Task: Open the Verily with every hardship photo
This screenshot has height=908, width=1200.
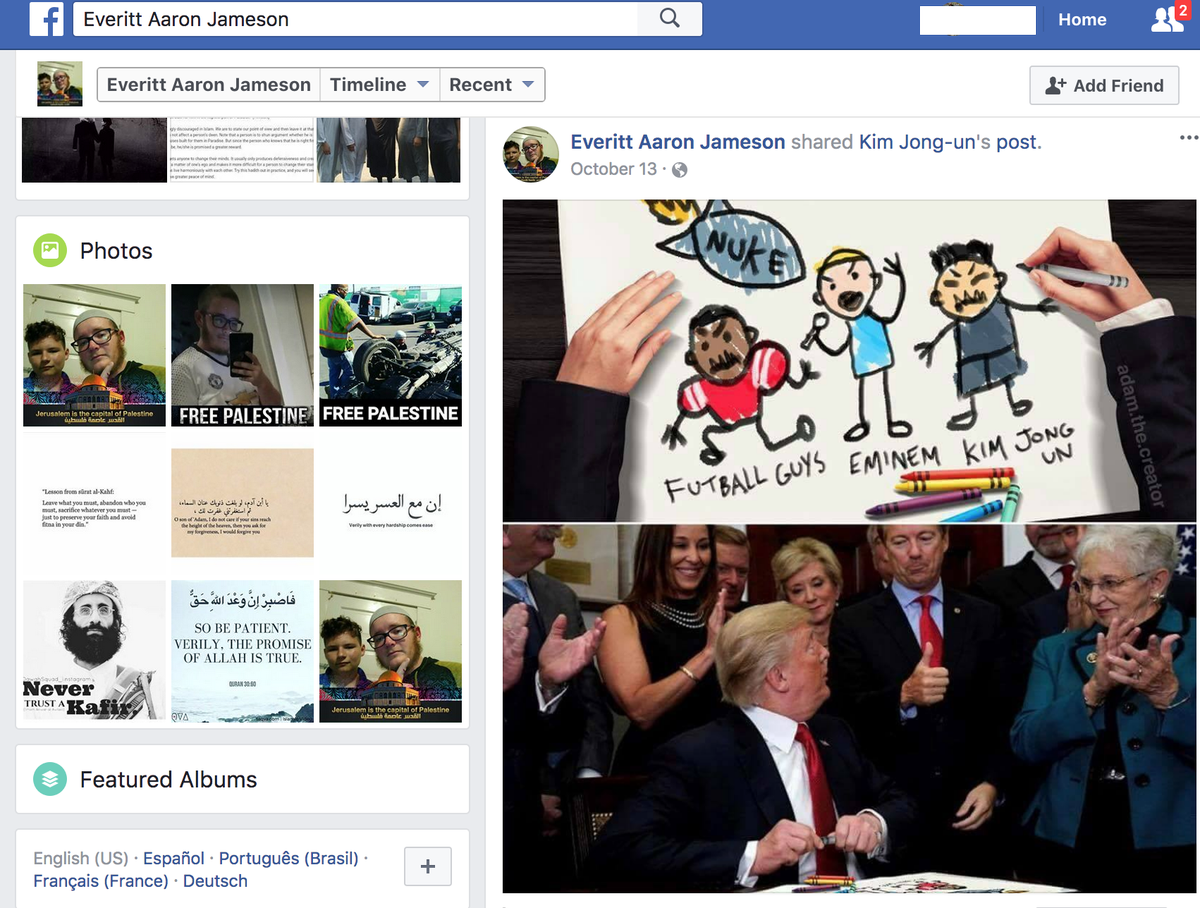Action: tap(390, 503)
